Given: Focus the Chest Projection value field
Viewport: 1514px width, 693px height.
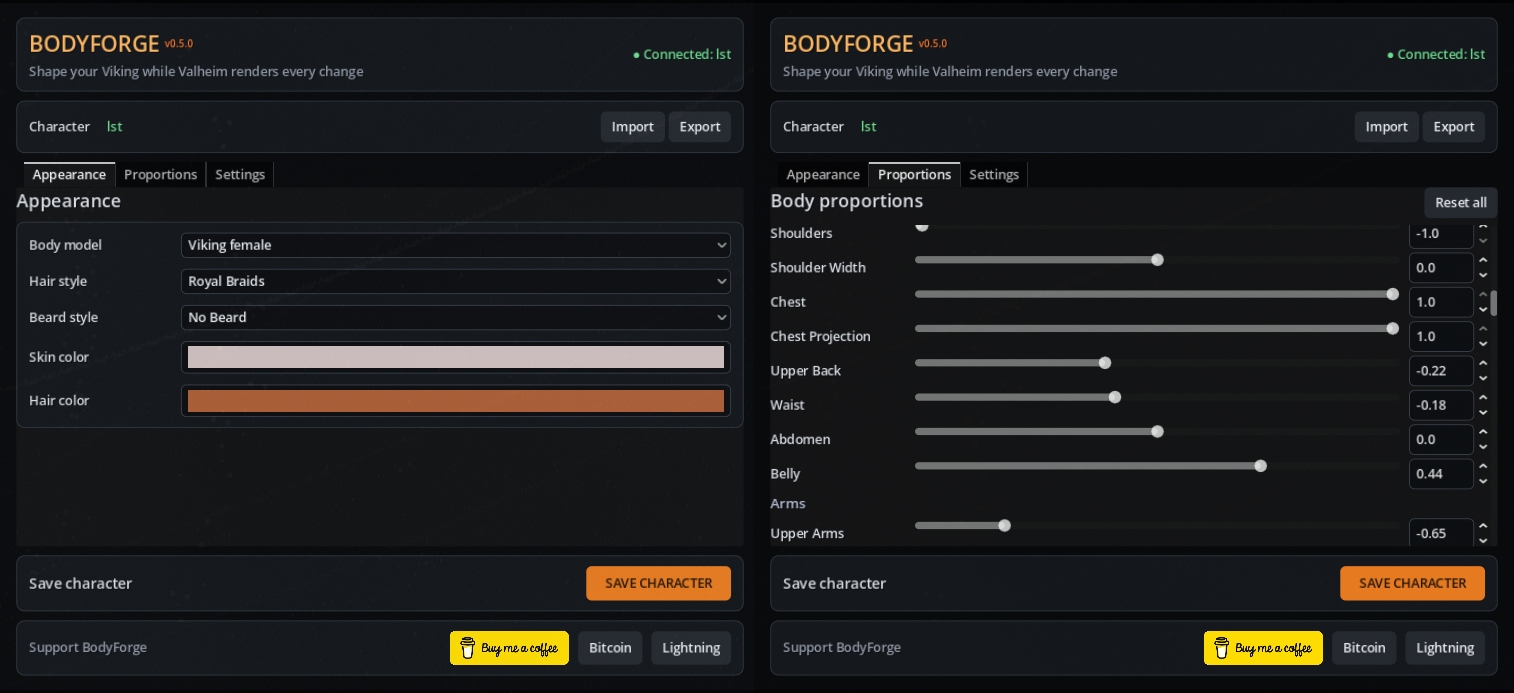Looking at the screenshot, I should (1441, 336).
